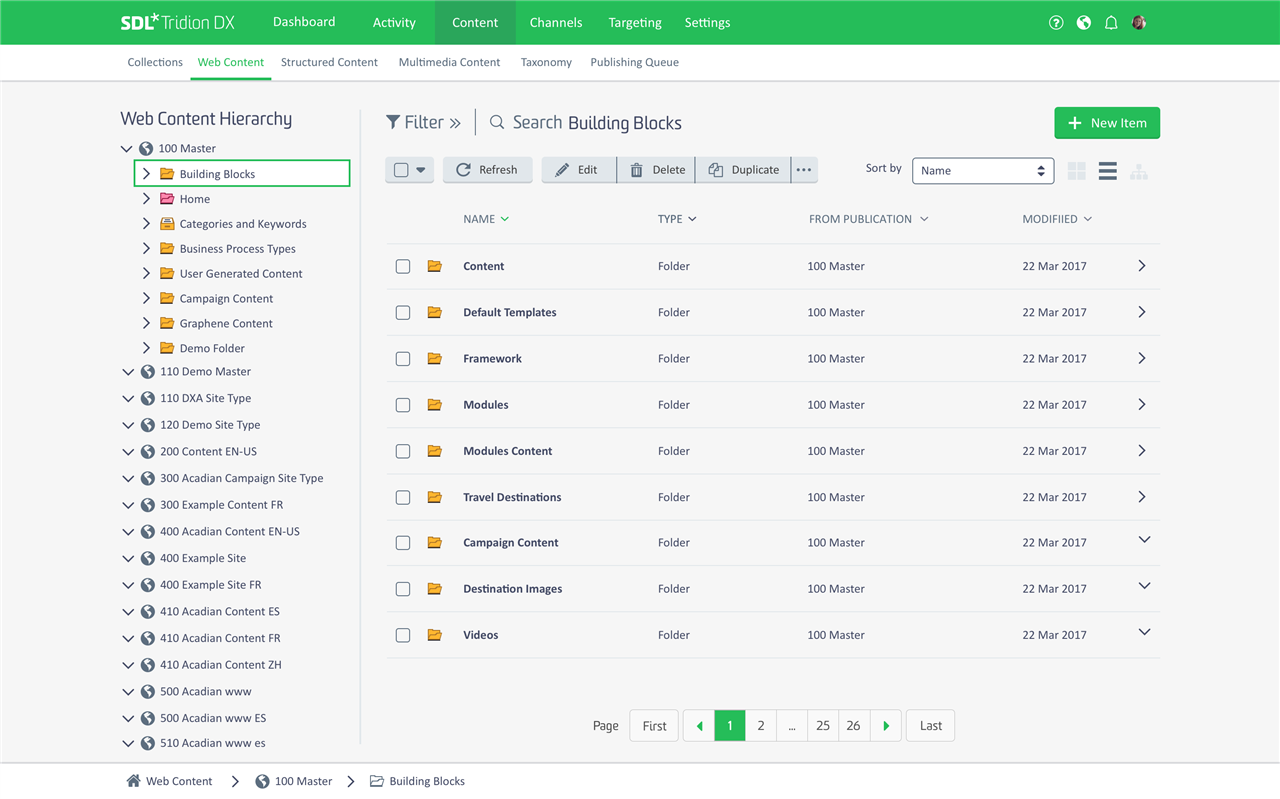The width and height of the screenshot is (1280, 799).
Task: Open the Channels top menu
Action: pos(556,22)
